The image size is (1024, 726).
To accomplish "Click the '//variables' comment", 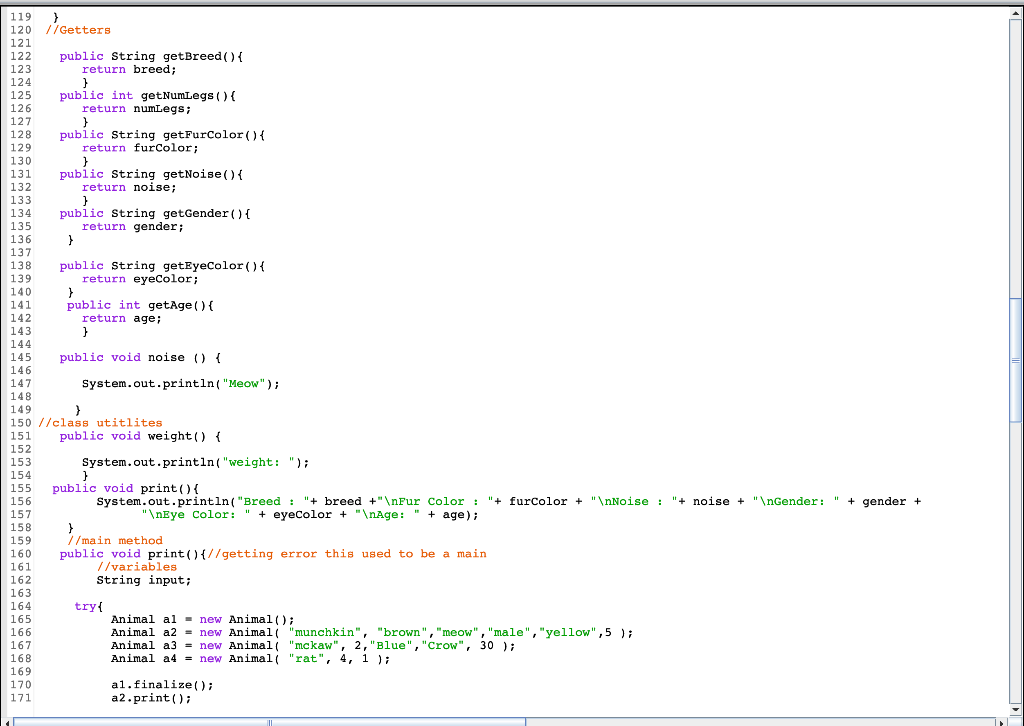I will click(x=136, y=567).
